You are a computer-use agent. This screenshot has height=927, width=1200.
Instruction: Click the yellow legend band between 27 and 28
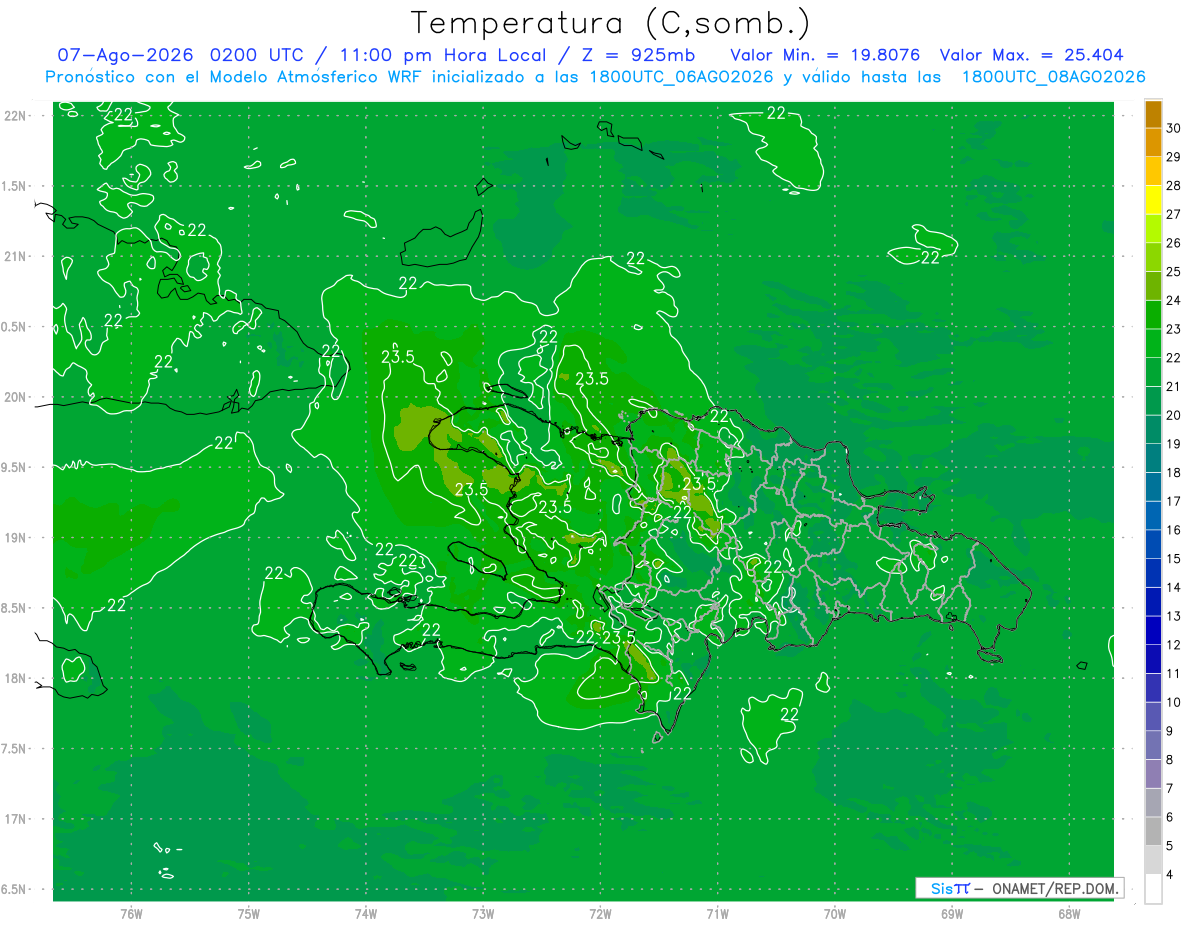1153,200
